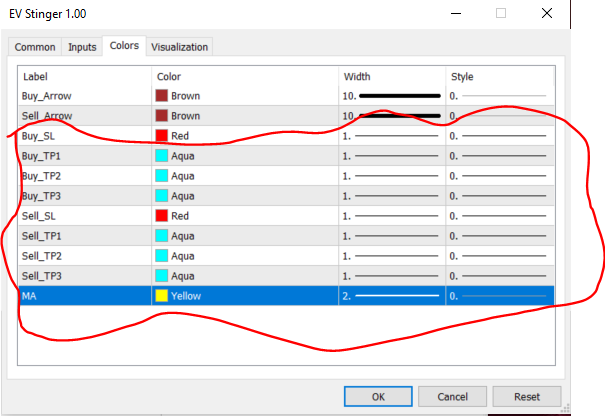Click the Cancel button
This screenshot has width=605, height=416.
pyautogui.click(x=453, y=397)
